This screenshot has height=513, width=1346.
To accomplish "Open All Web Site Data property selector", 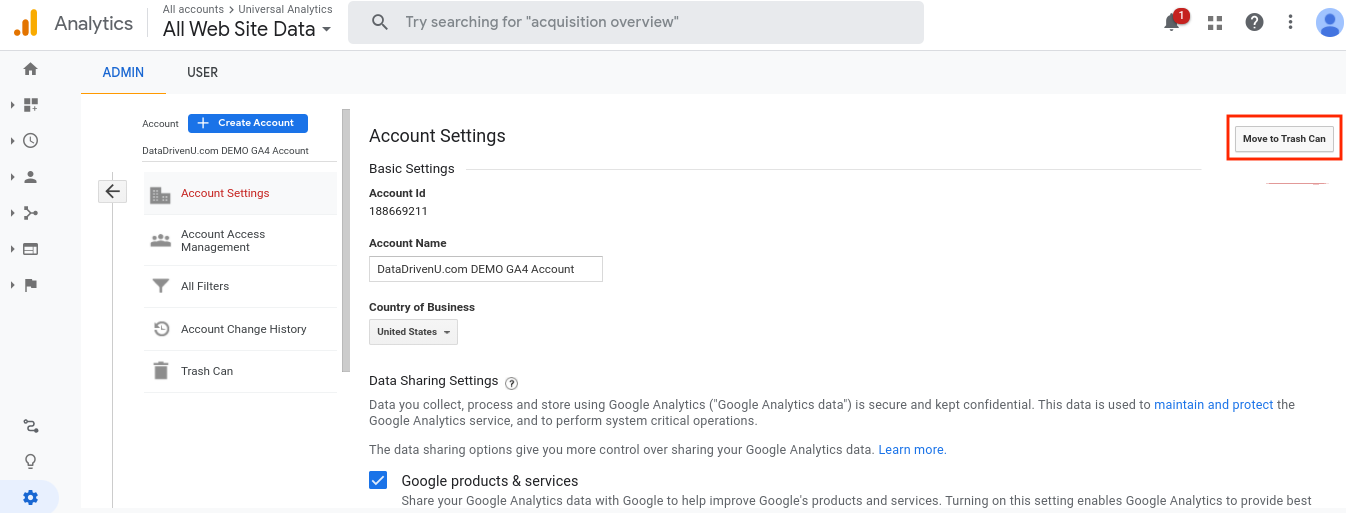I will click(x=247, y=29).
